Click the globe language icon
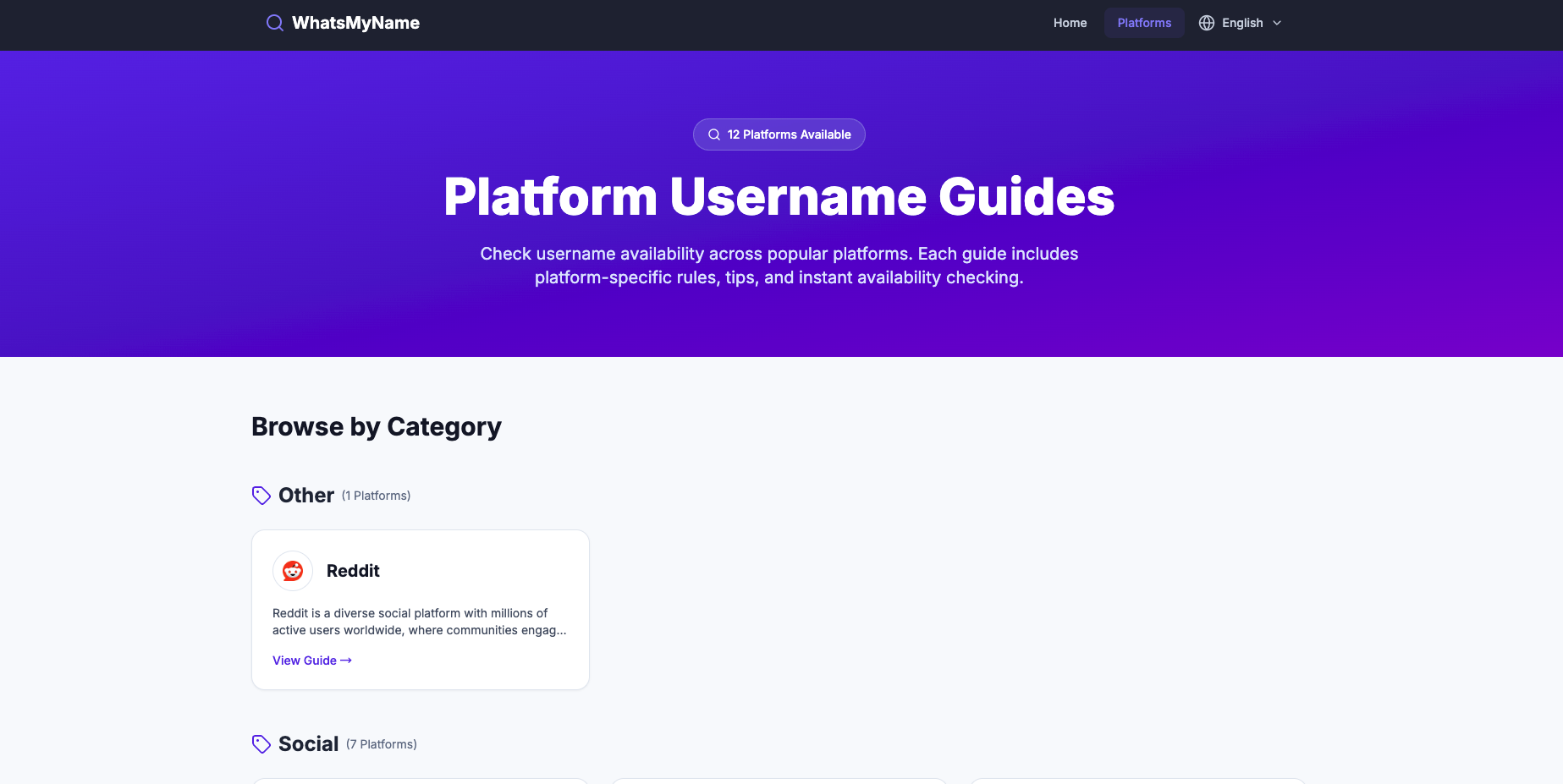The height and width of the screenshot is (784, 1563). click(x=1207, y=23)
